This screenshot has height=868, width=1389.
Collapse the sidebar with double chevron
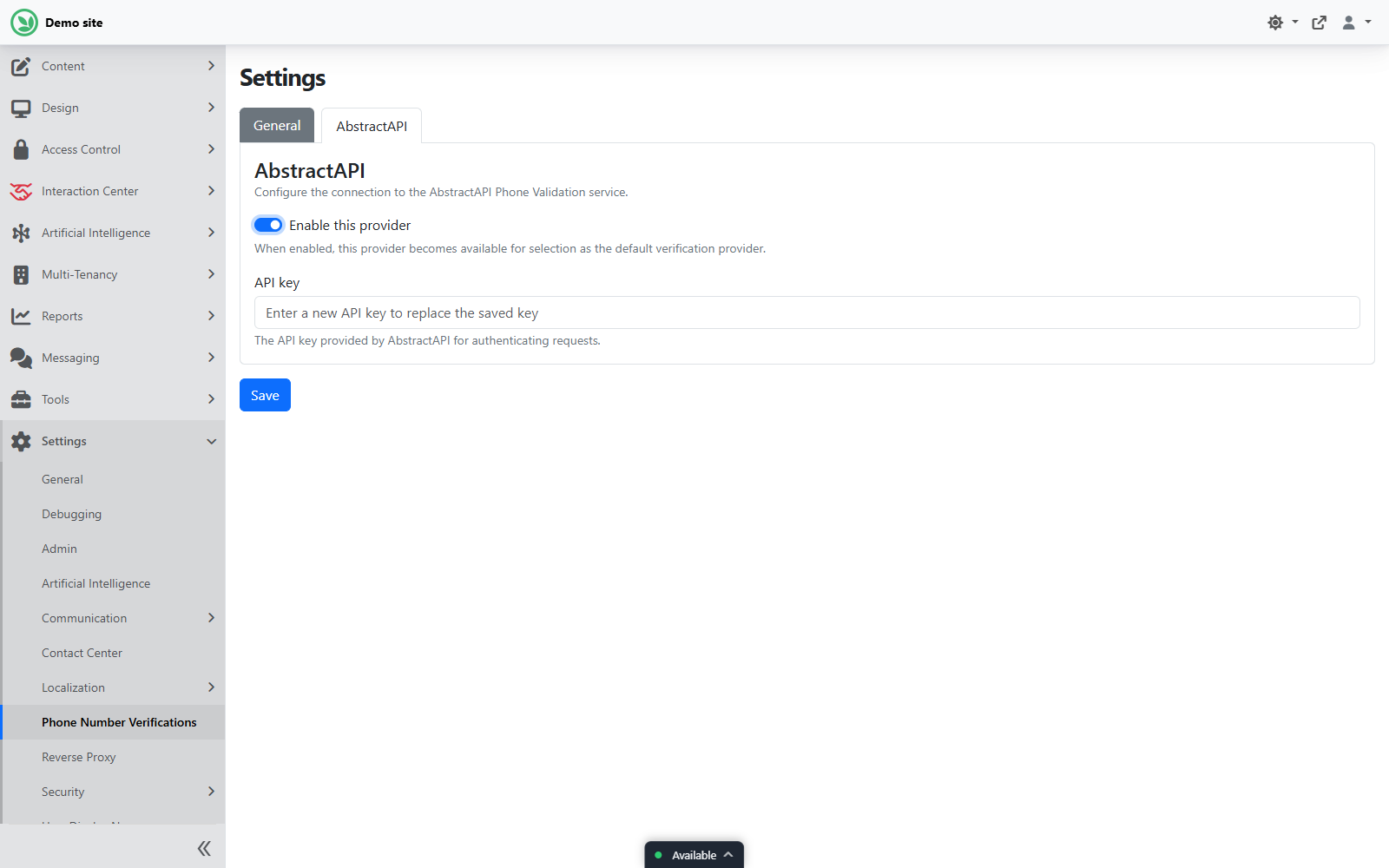point(204,848)
